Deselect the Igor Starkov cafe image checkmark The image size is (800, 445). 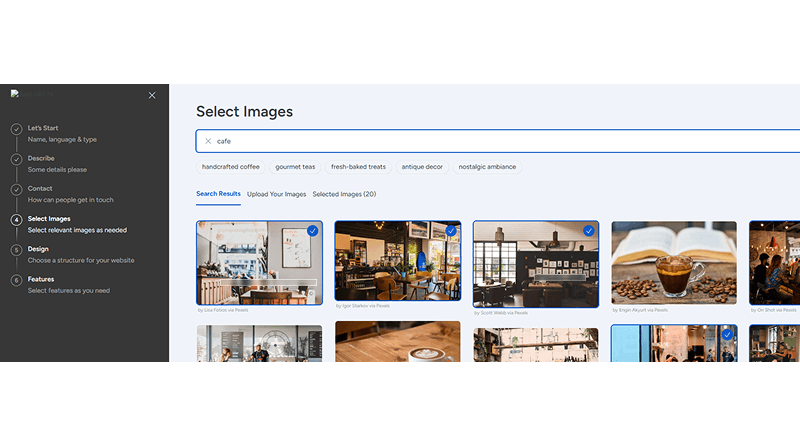pos(451,231)
